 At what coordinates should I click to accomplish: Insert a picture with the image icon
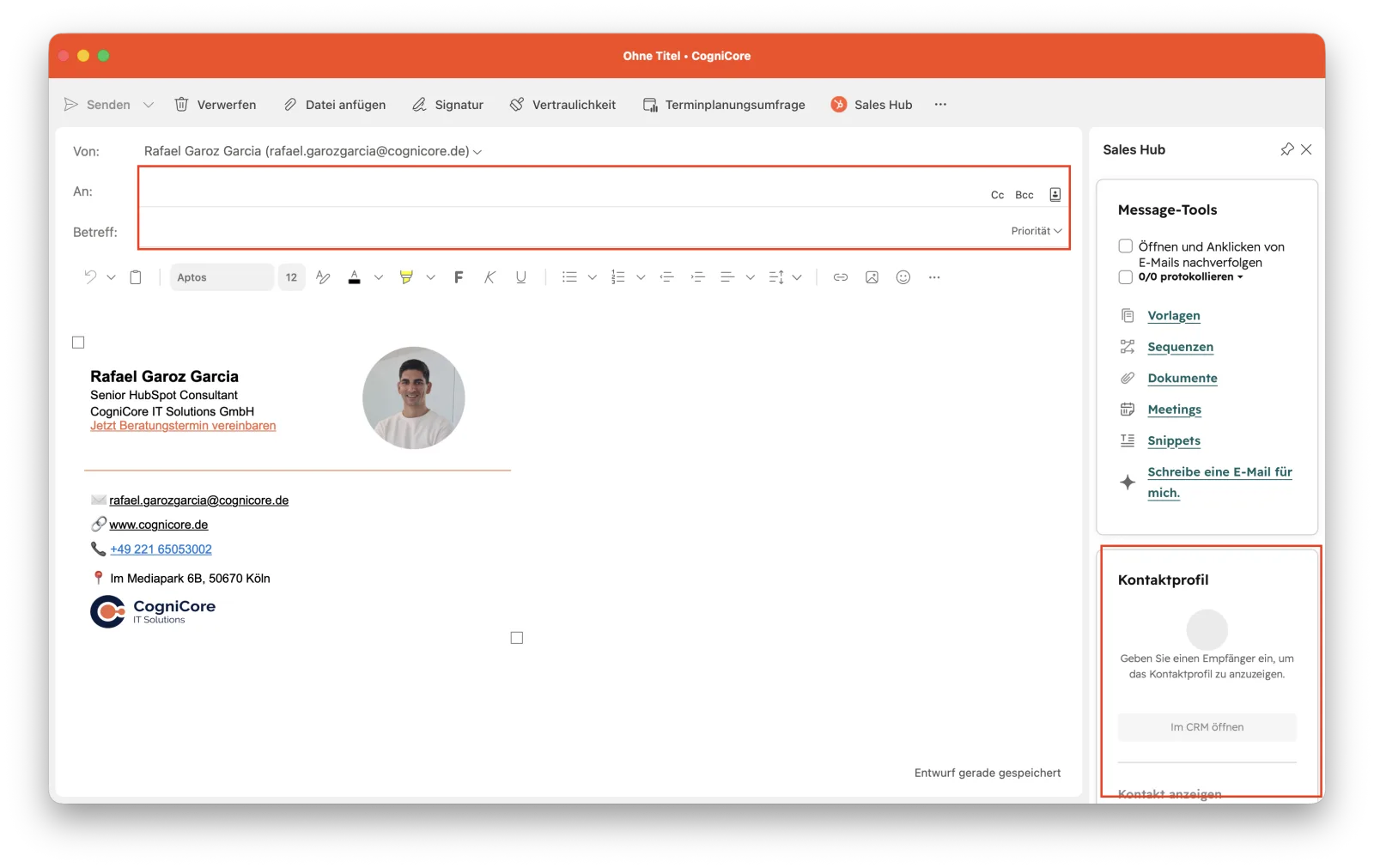click(872, 277)
